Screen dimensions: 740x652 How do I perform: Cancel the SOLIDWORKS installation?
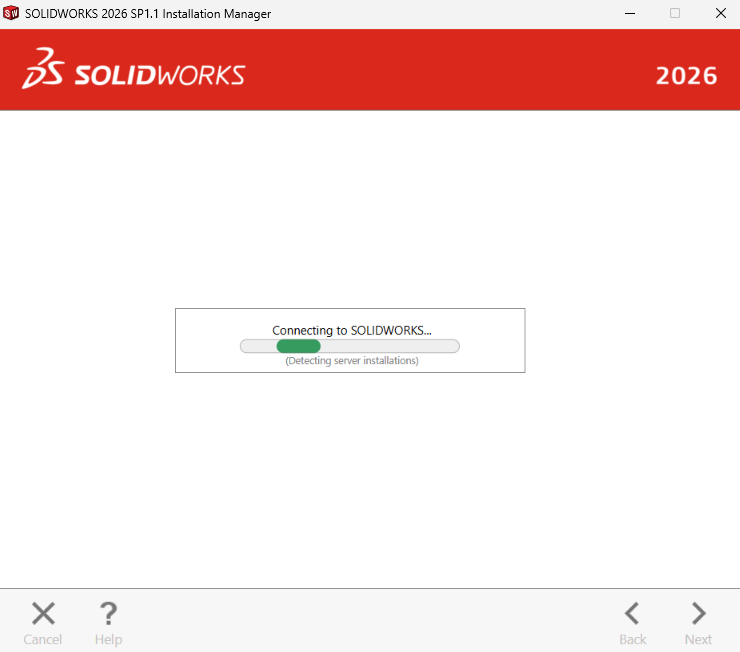coord(43,623)
